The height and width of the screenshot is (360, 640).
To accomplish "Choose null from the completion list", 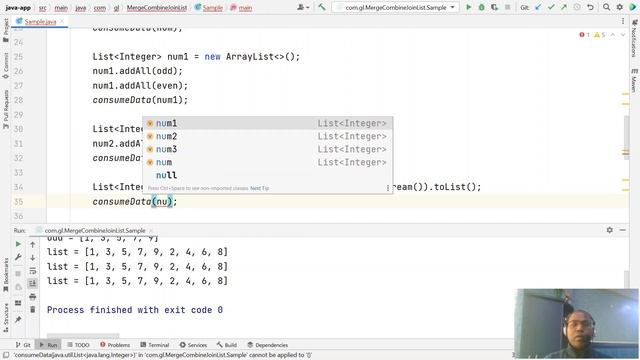I will (x=267, y=176).
